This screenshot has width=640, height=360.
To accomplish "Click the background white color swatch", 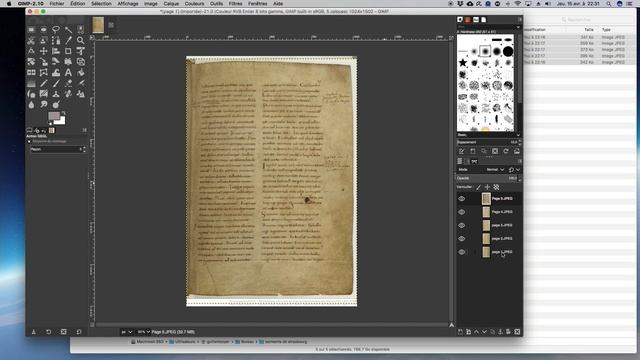I will point(62,121).
